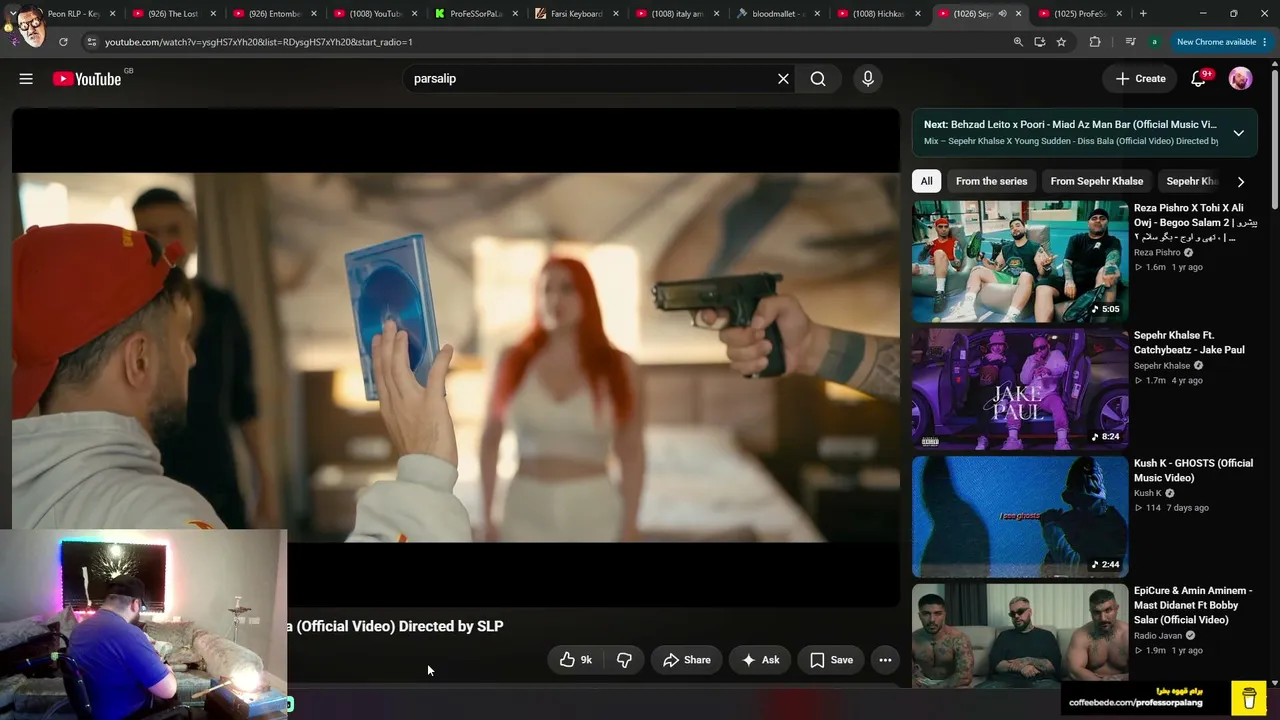Open title Kush K - GHOSTS (Official Music Video)
Image resolution: width=1280 pixels, height=720 pixels.
(x=1193, y=471)
